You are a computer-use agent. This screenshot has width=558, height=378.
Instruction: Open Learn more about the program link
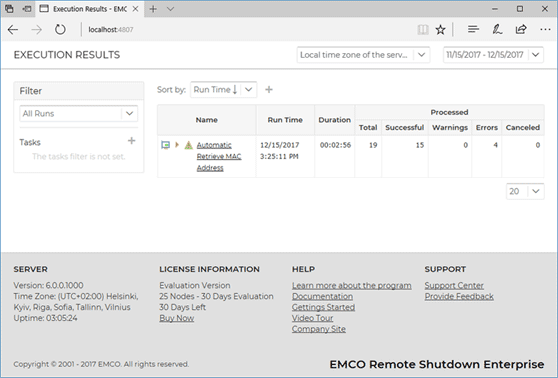pos(352,285)
